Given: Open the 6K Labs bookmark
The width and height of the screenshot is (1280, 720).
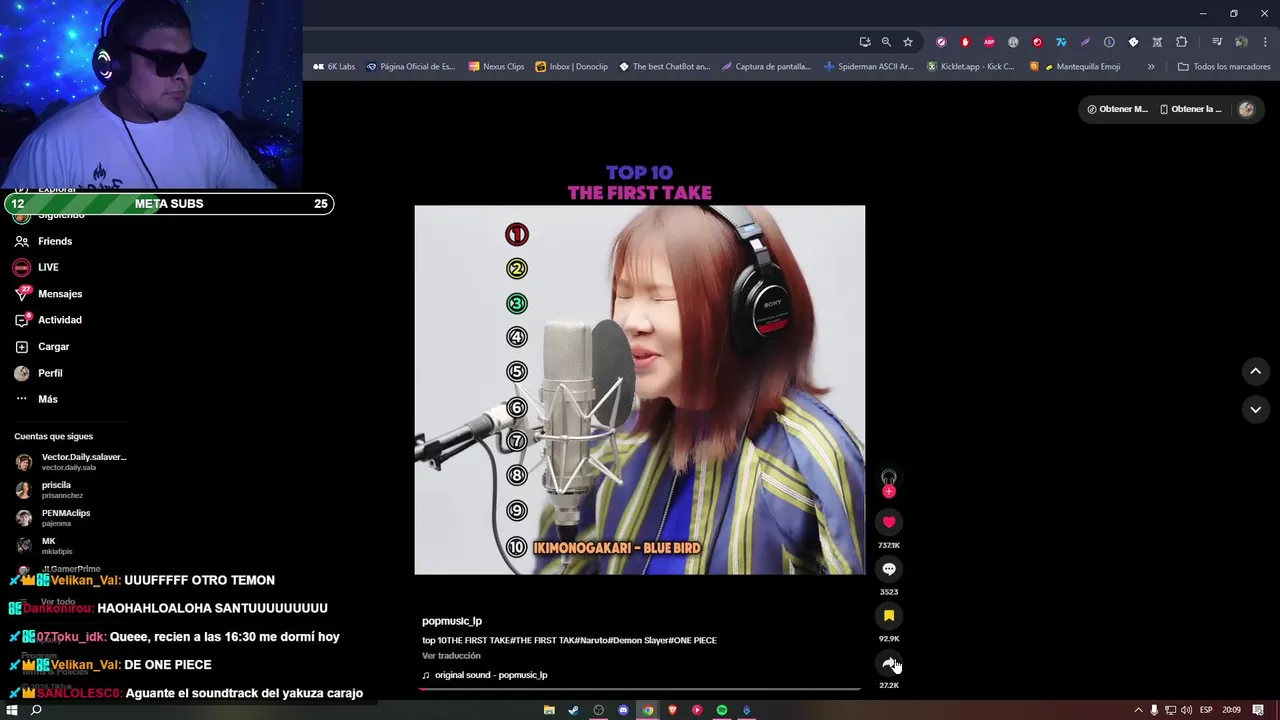Looking at the screenshot, I should point(334,67).
